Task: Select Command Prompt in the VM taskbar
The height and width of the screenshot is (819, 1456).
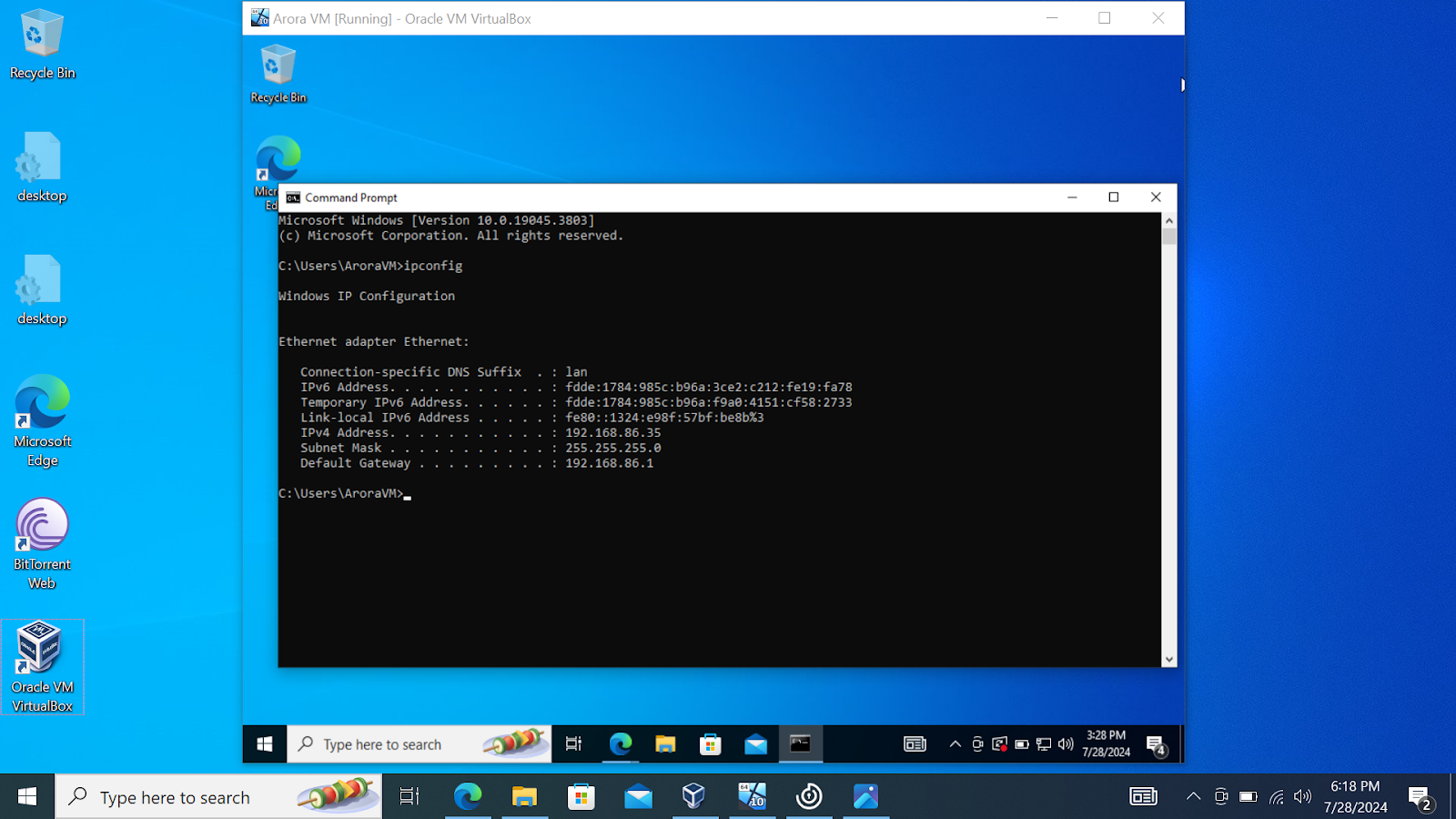Action: [x=801, y=744]
